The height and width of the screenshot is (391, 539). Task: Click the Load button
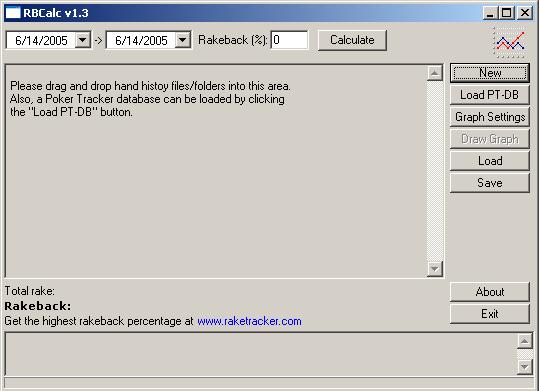pos(490,161)
